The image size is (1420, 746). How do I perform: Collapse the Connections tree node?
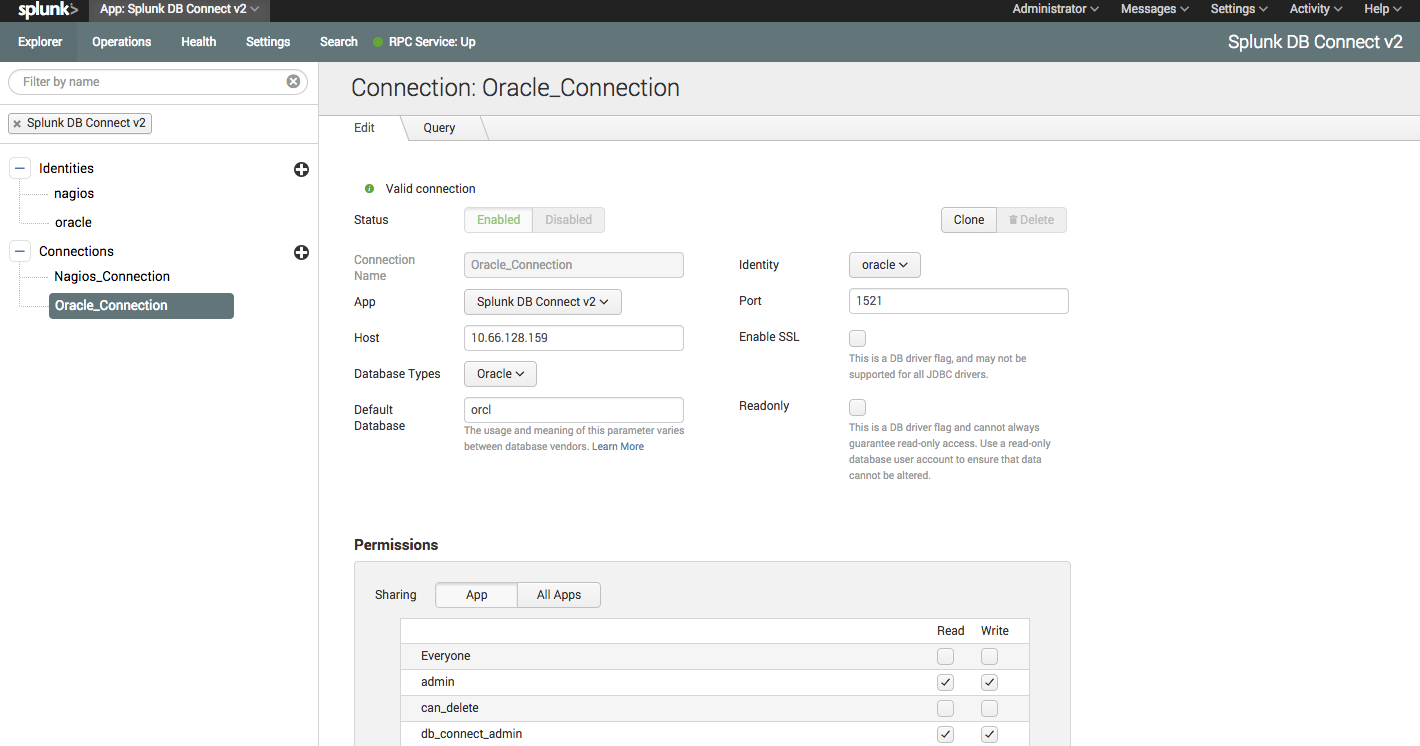[20, 251]
